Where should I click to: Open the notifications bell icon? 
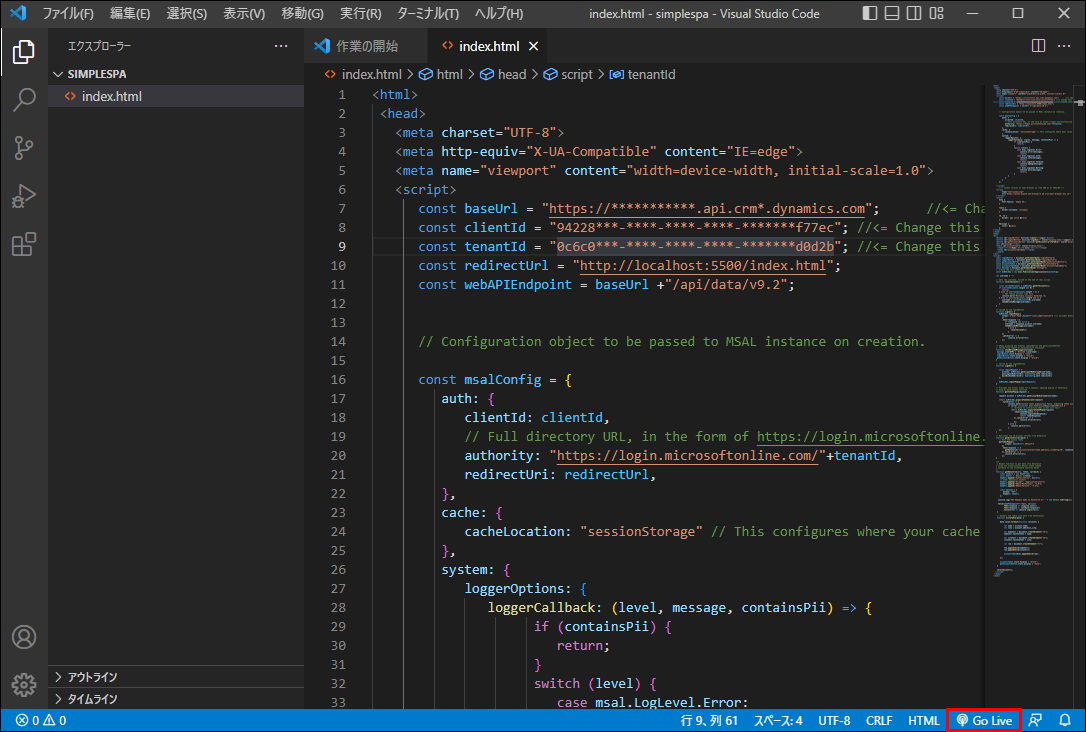point(1065,720)
